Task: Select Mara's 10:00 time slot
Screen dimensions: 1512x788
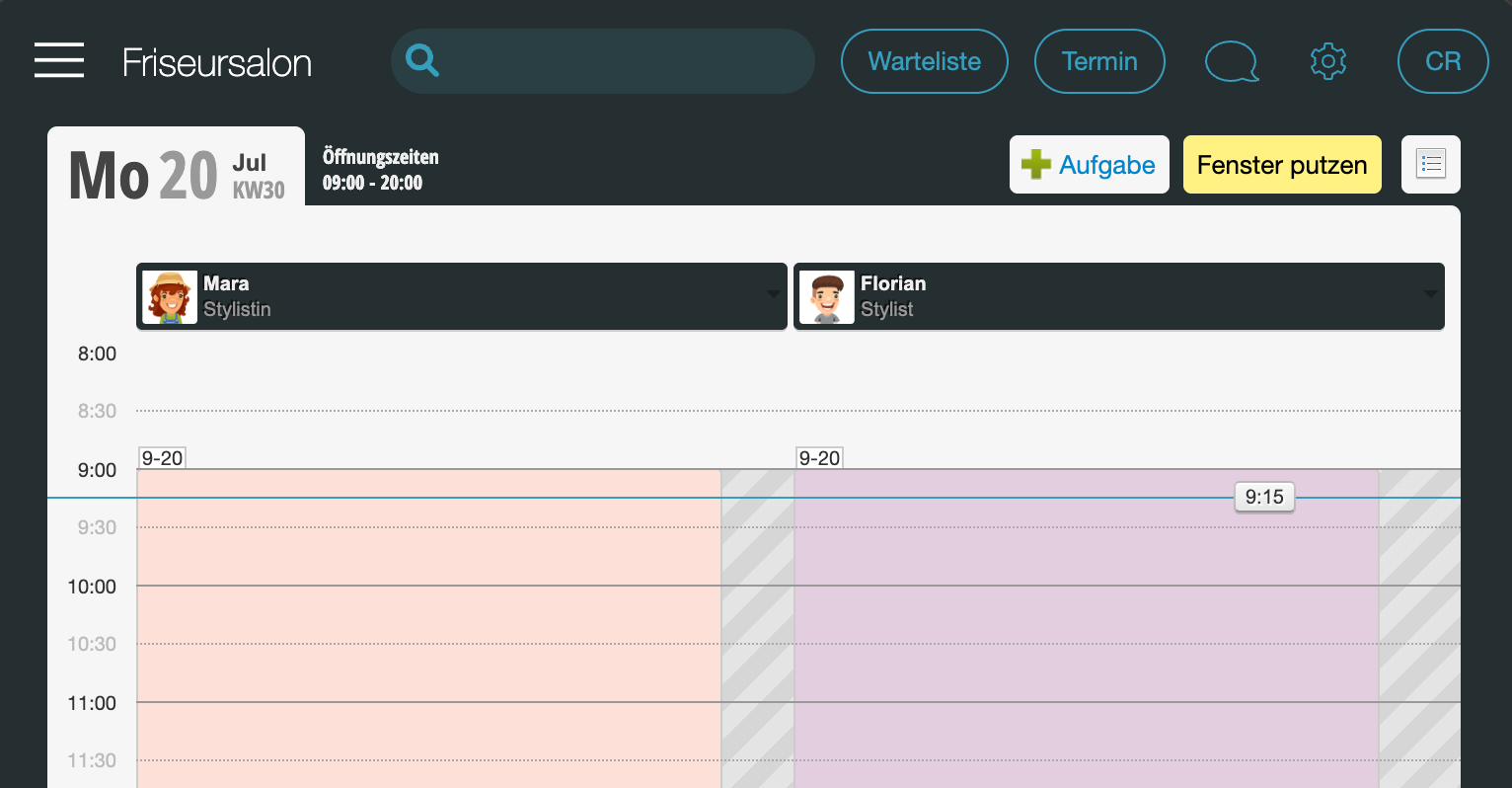Action: 428,614
